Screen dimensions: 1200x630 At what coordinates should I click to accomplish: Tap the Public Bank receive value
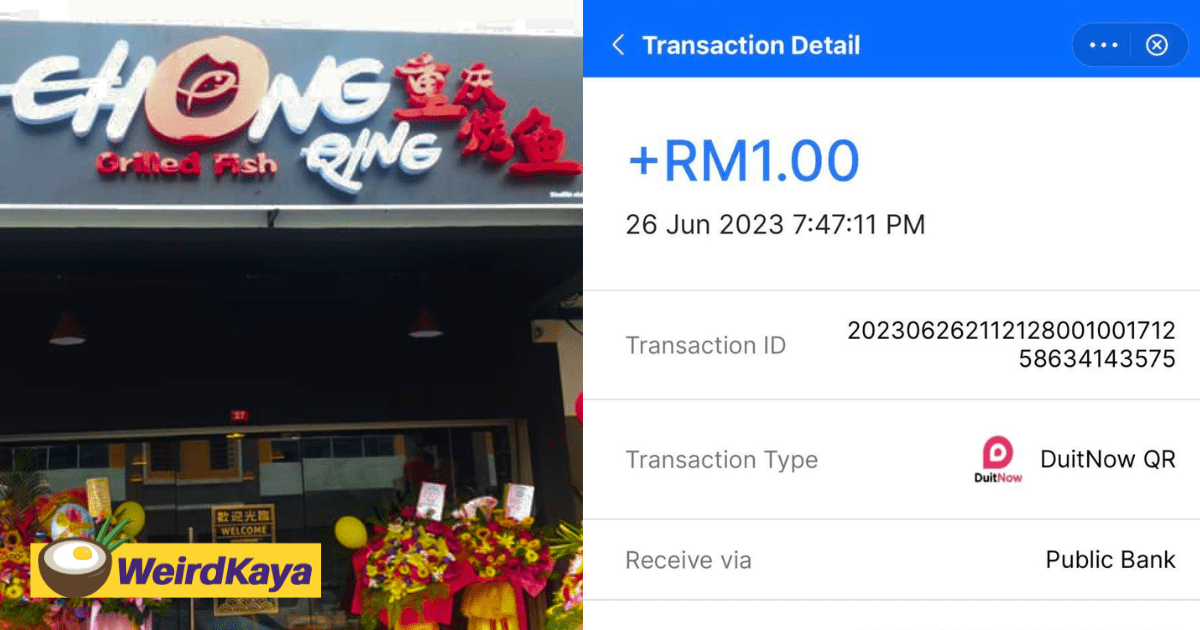tap(1111, 560)
